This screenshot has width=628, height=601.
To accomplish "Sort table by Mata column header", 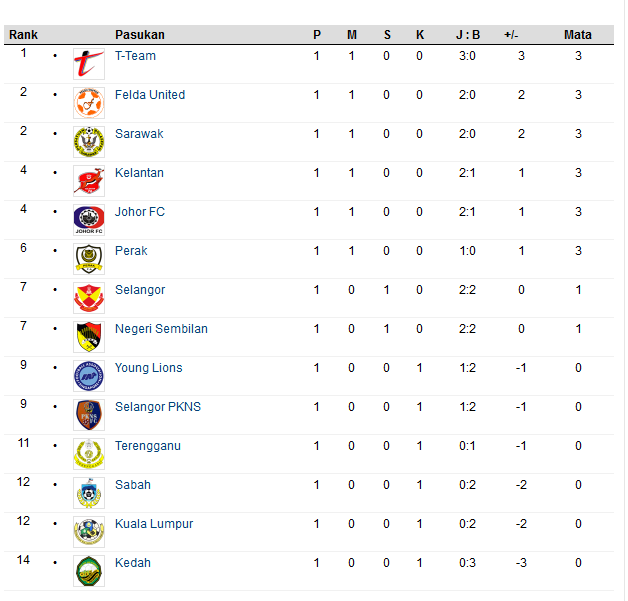I will click(x=578, y=35).
